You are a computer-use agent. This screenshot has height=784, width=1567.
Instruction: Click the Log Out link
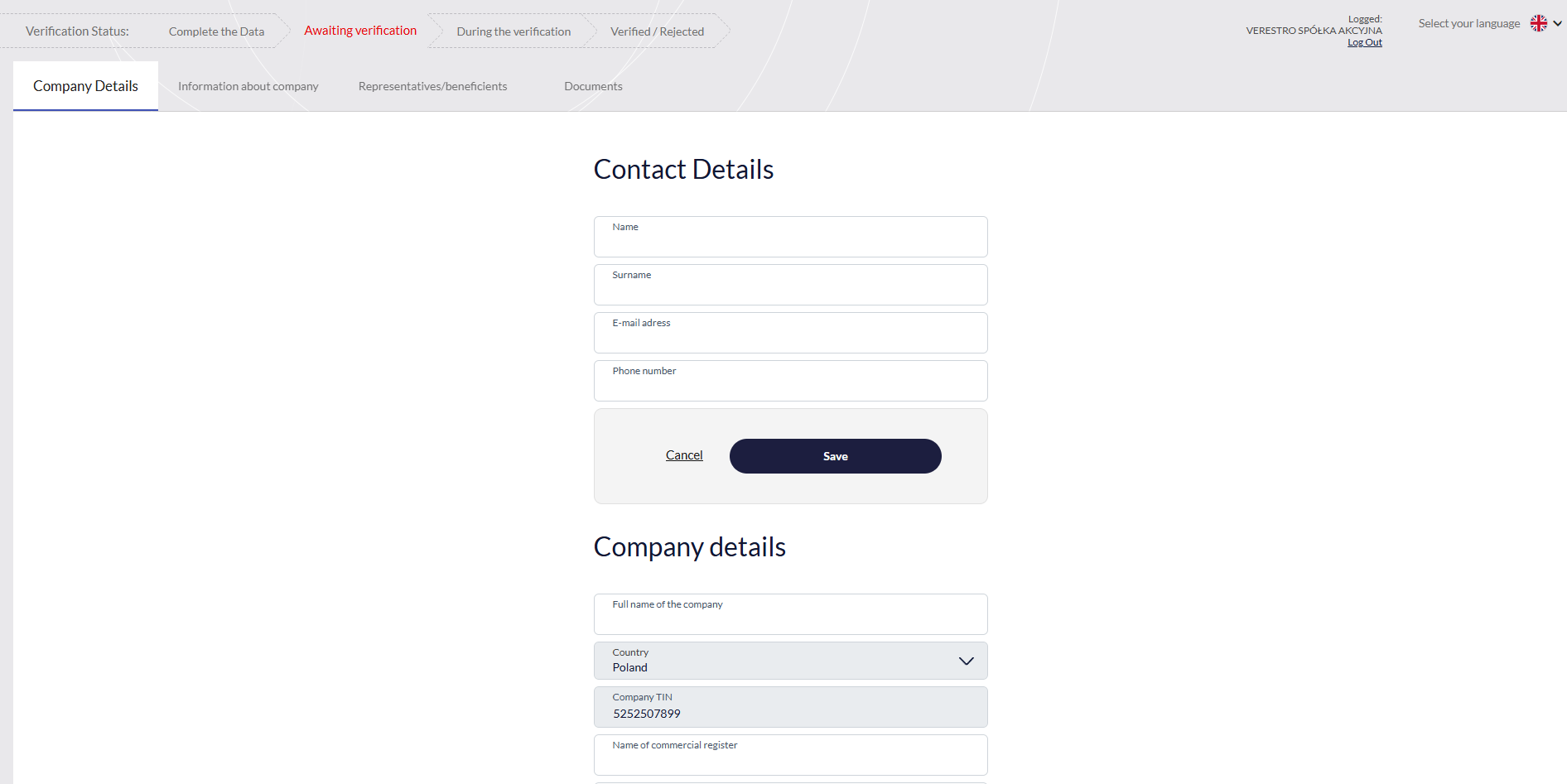[x=1364, y=43]
